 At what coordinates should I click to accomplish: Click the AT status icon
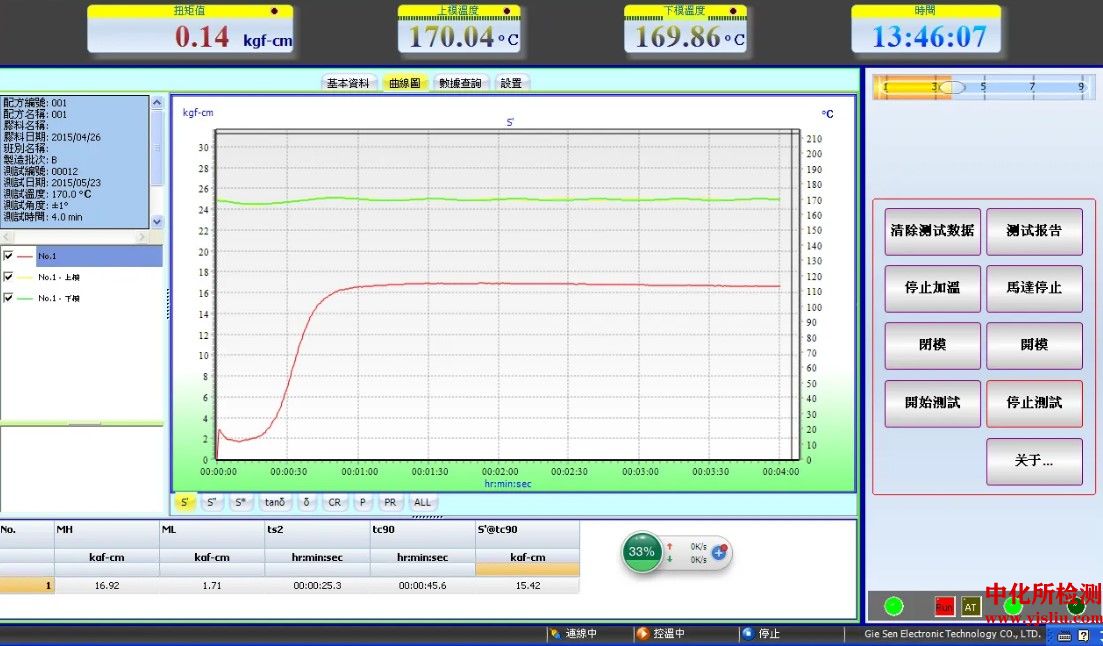[971, 606]
